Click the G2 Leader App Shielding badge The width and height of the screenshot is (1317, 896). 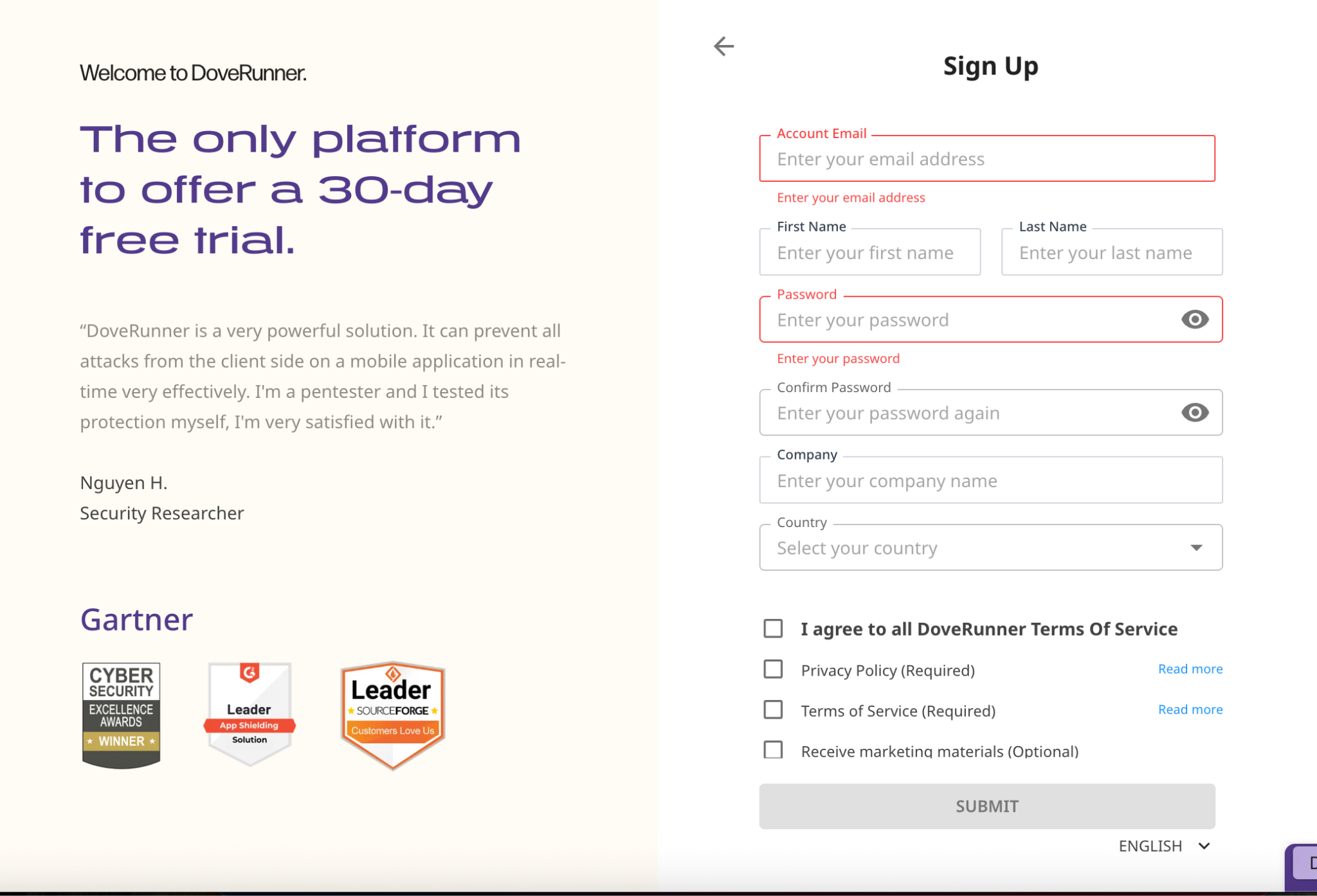point(250,714)
